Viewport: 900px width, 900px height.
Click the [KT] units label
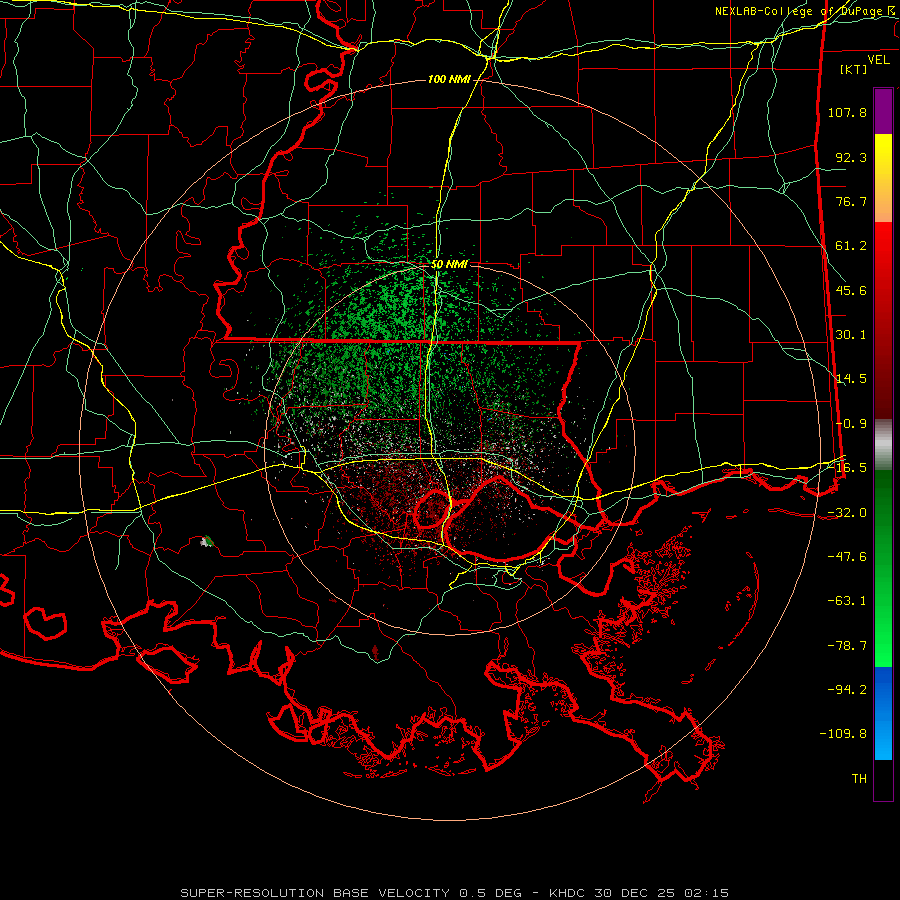tap(854, 69)
